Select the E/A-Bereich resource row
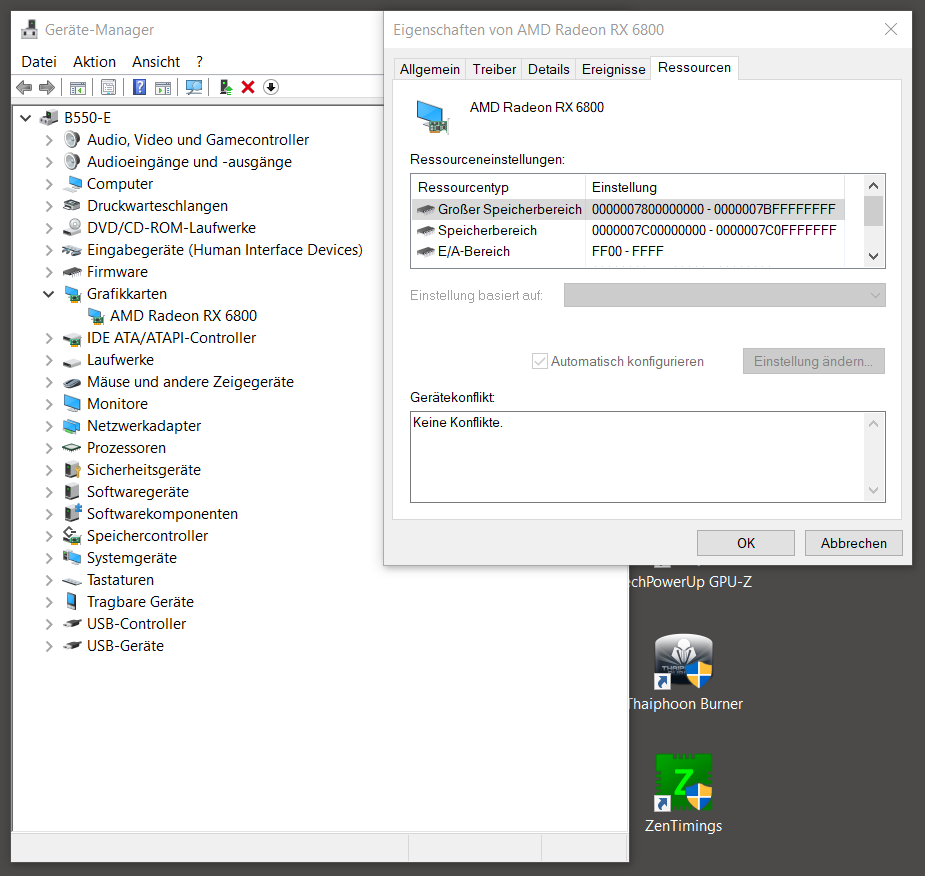 point(628,252)
